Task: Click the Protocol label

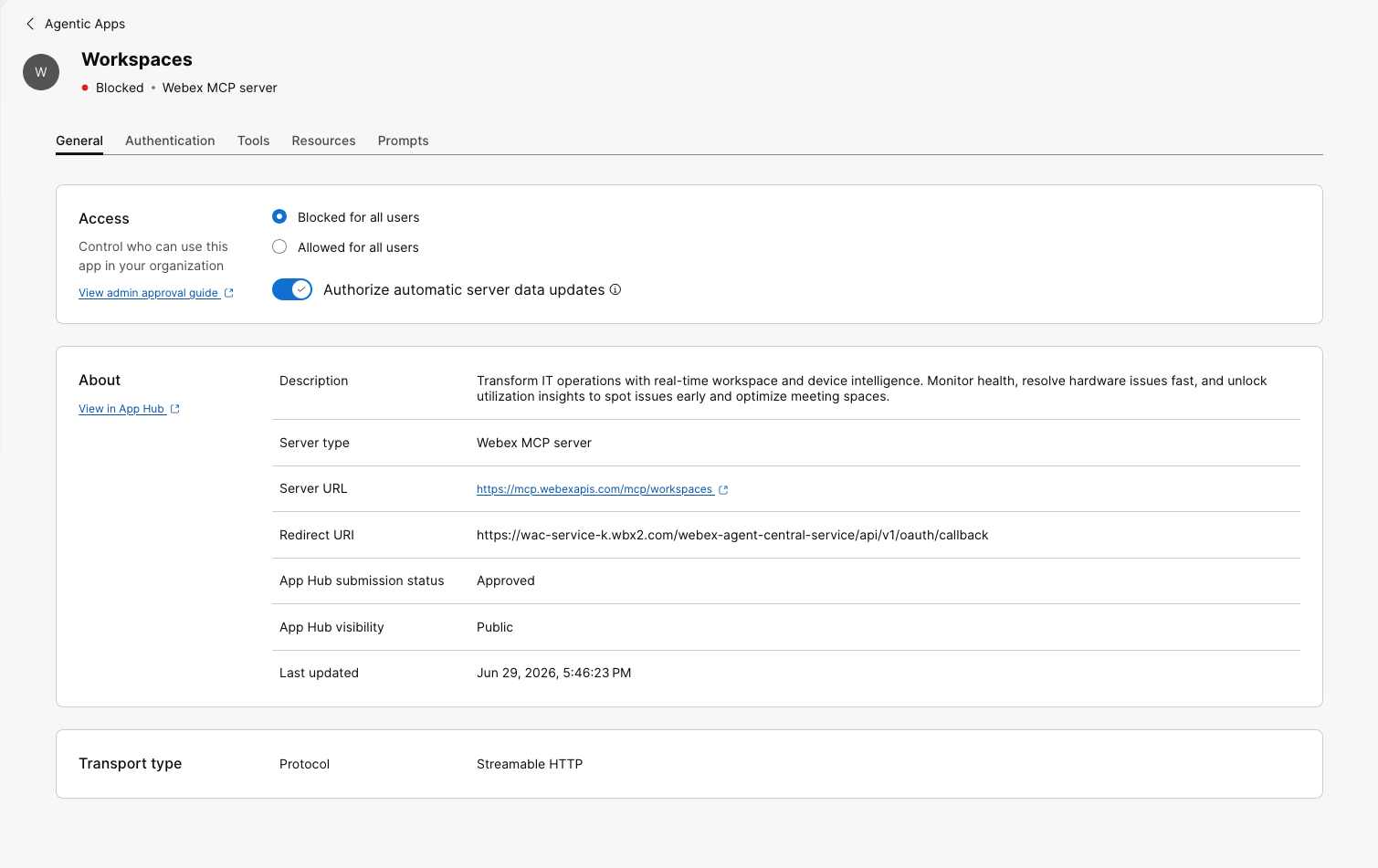Action: [x=304, y=764]
